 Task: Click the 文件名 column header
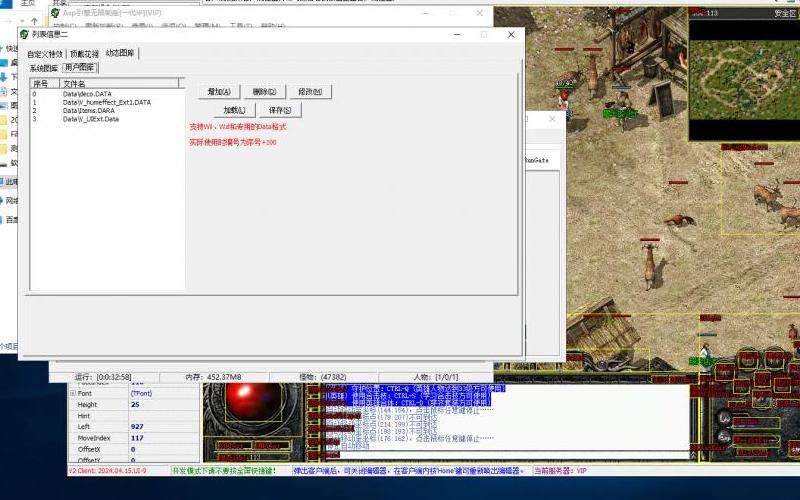[119, 83]
